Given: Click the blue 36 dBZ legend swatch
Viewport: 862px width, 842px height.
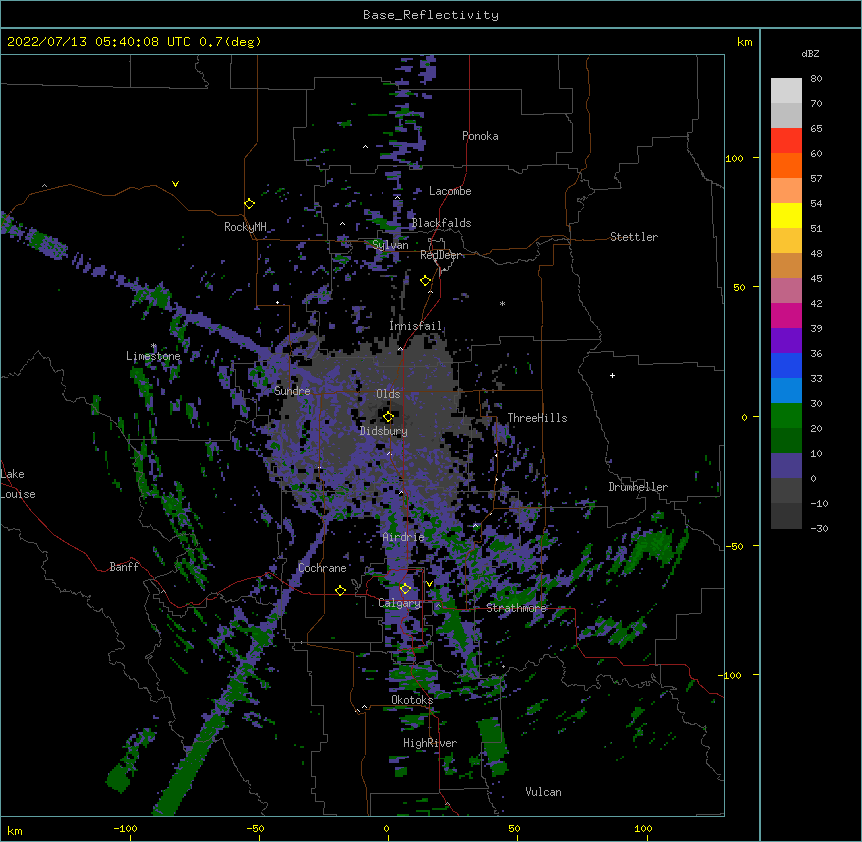Looking at the screenshot, I should [x=786, y=365].
